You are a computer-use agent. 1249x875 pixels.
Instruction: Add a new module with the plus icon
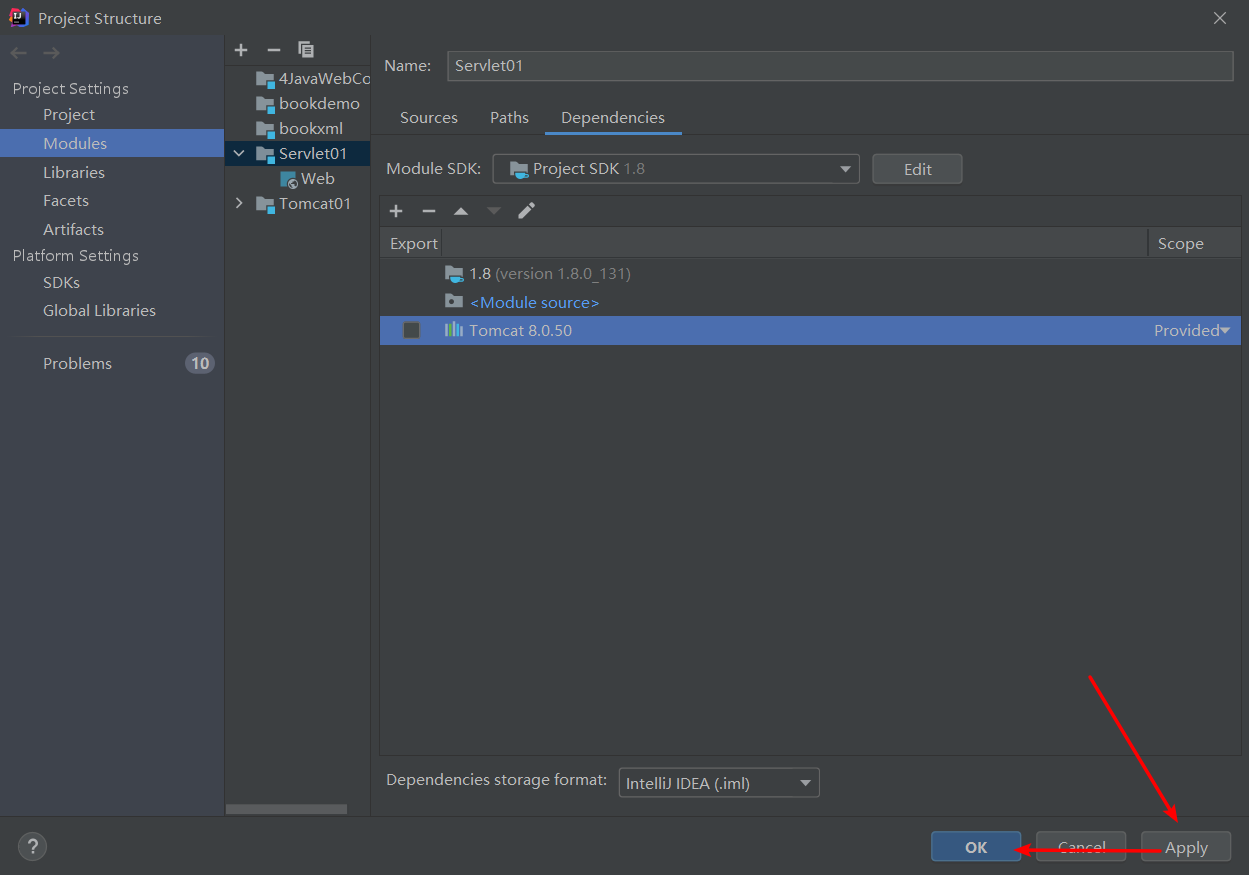click(x=241, y=50)
